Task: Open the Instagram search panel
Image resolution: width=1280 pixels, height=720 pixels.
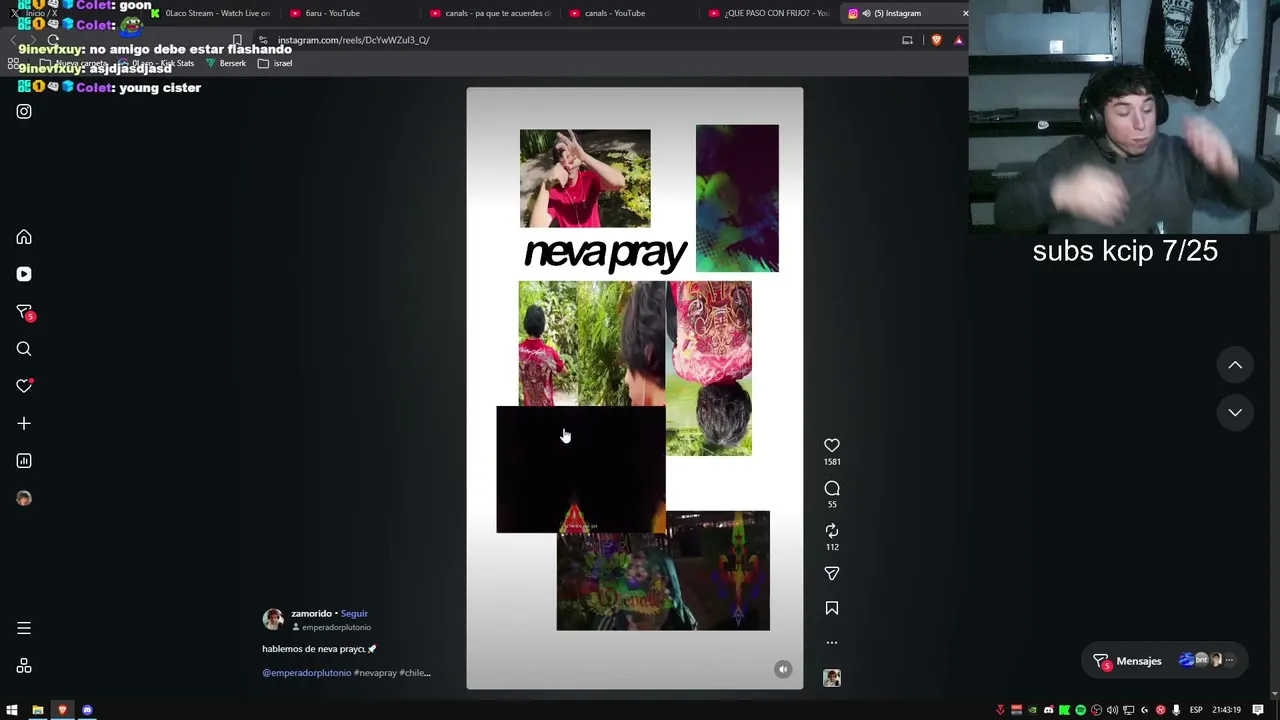Action: [x=24, y=349]
